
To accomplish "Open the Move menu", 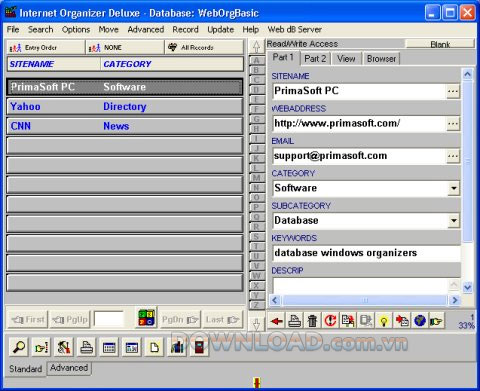I will [x=108, y=30].
